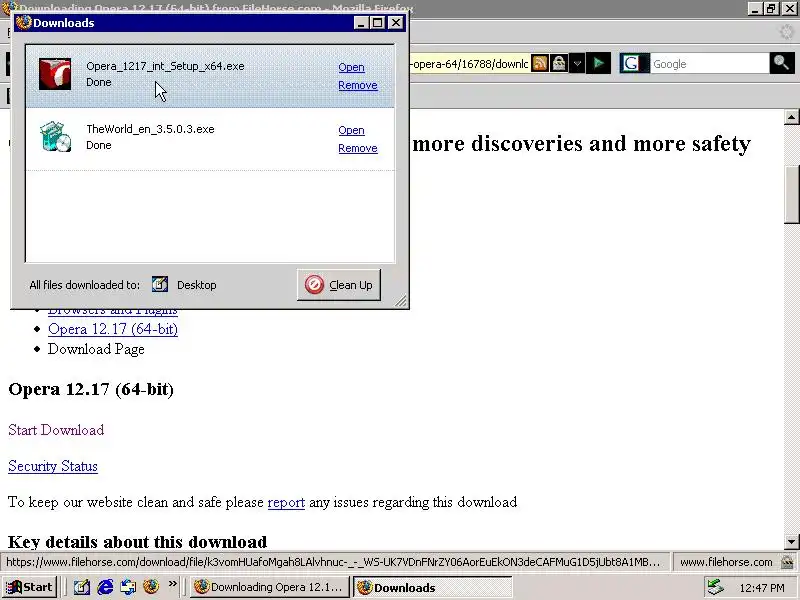Click the green Go arrow button
This screenshot has width=800, height=600.
pyautogui.click(x=598, y=63)
